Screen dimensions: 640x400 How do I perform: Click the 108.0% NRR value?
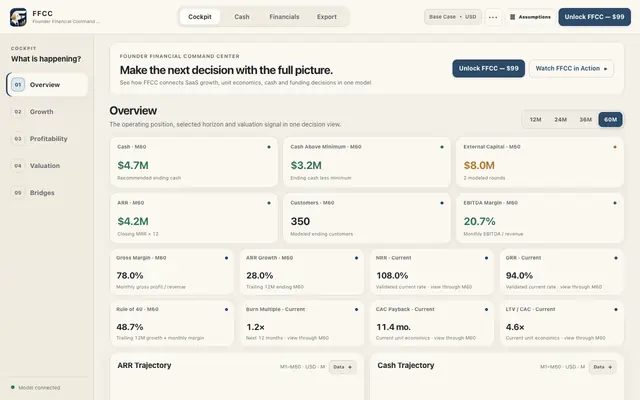pyautogui.click(x=392, y=276)
